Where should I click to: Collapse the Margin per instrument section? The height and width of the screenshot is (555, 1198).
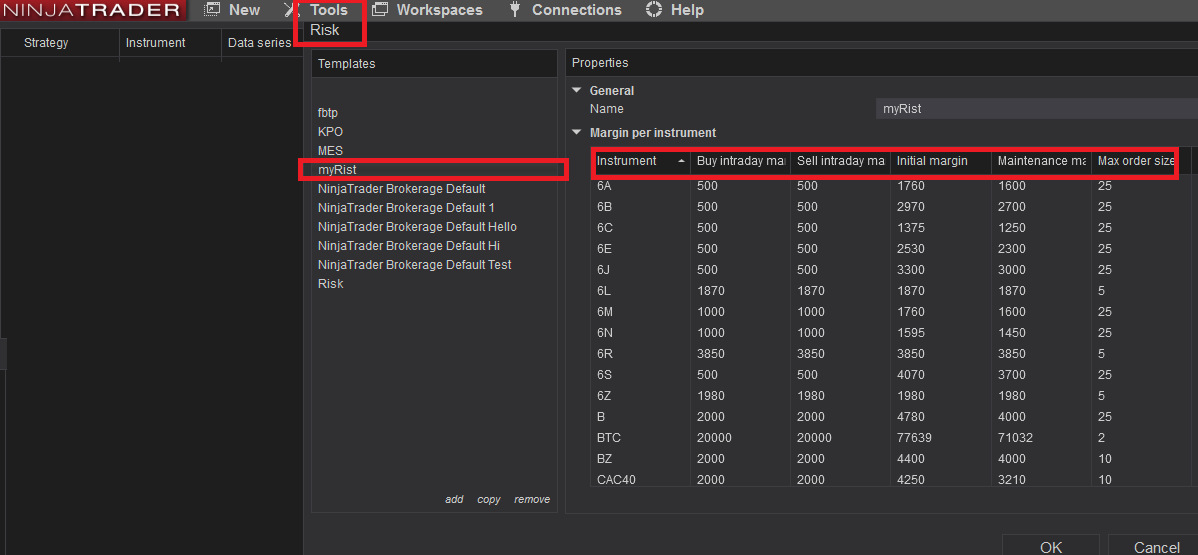tap(576, 132)
